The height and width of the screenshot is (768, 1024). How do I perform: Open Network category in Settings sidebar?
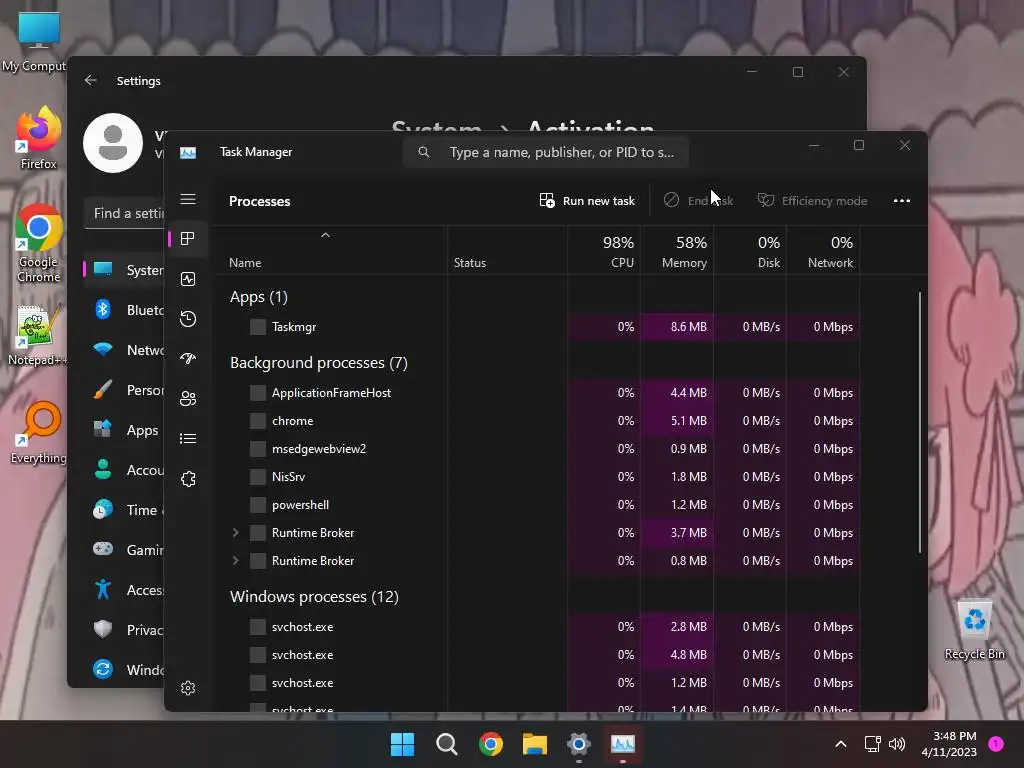point(125,350)
